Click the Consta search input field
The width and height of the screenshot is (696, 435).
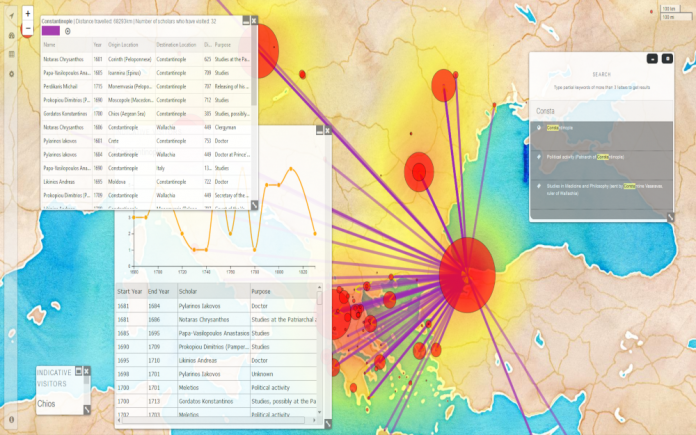pos(601,111)
